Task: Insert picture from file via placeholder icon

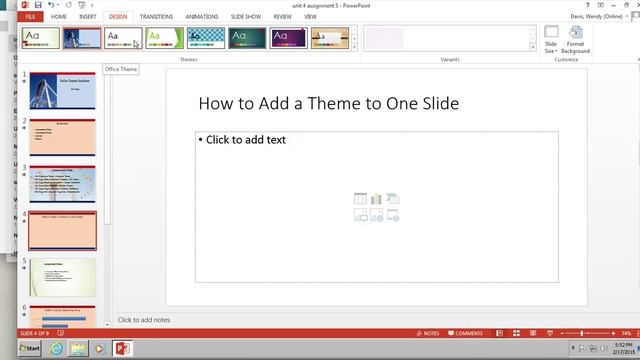Action: pos(360,215)
